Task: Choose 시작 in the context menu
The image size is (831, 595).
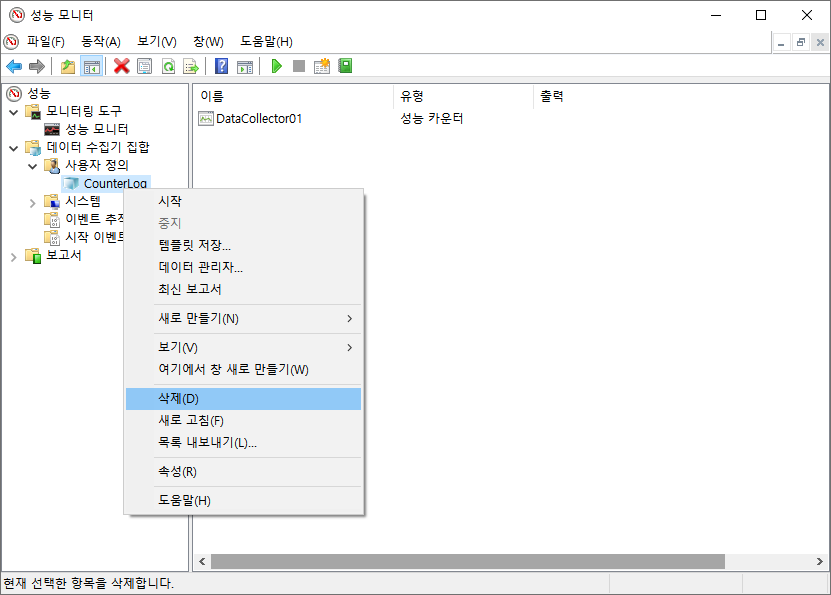Action: pos(244,201)
